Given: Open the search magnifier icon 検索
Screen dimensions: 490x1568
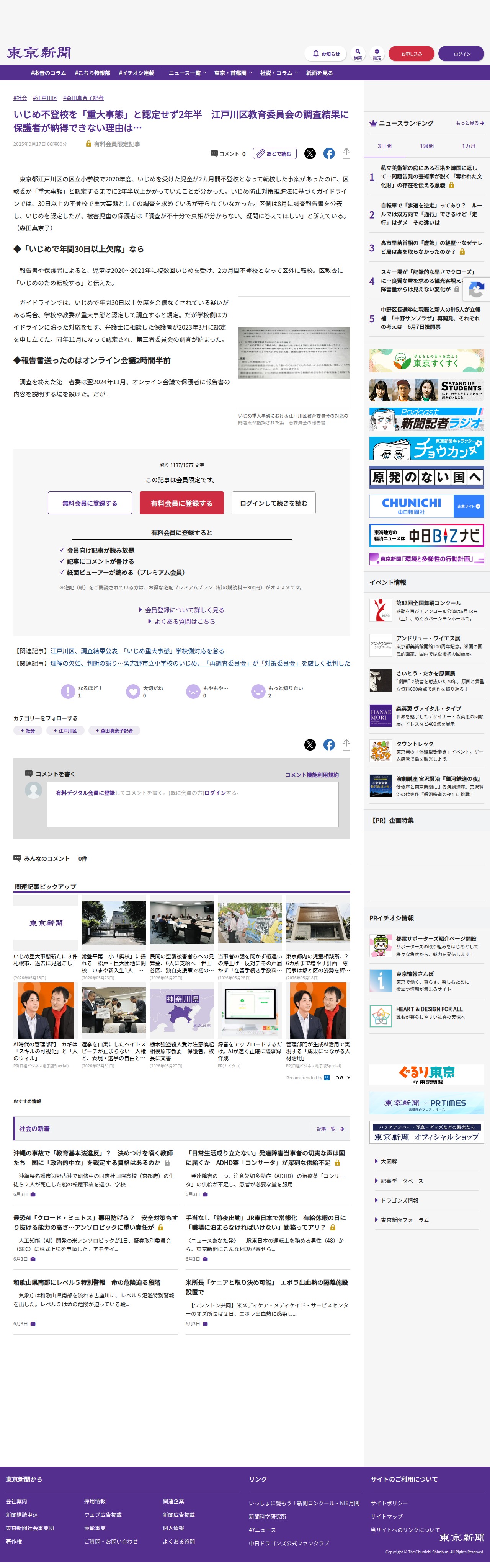Looking at the screenshot, I should (358, 54).
